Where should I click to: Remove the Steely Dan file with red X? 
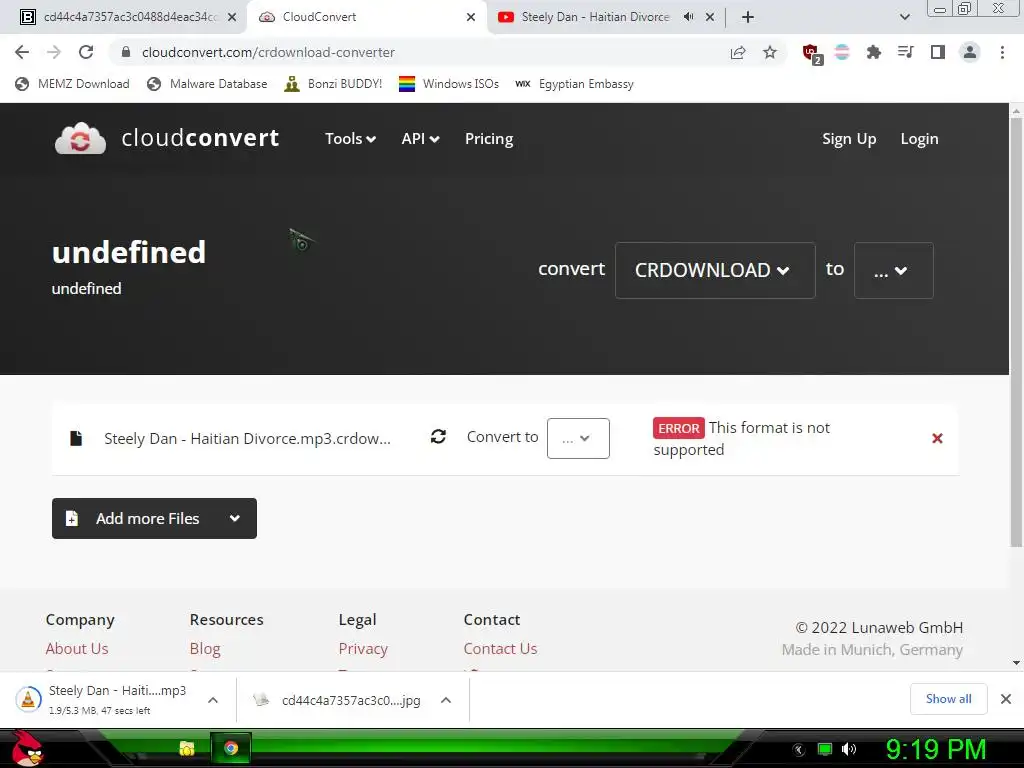pos(937,438)
